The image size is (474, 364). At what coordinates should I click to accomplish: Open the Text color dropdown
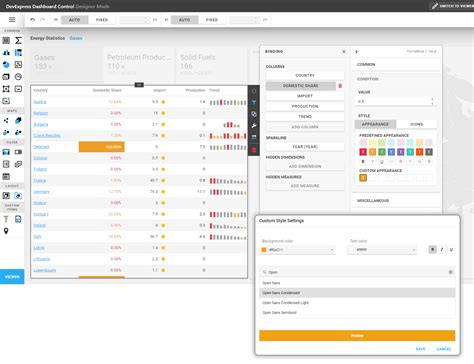pyautogui.click(x=382, y=249)
